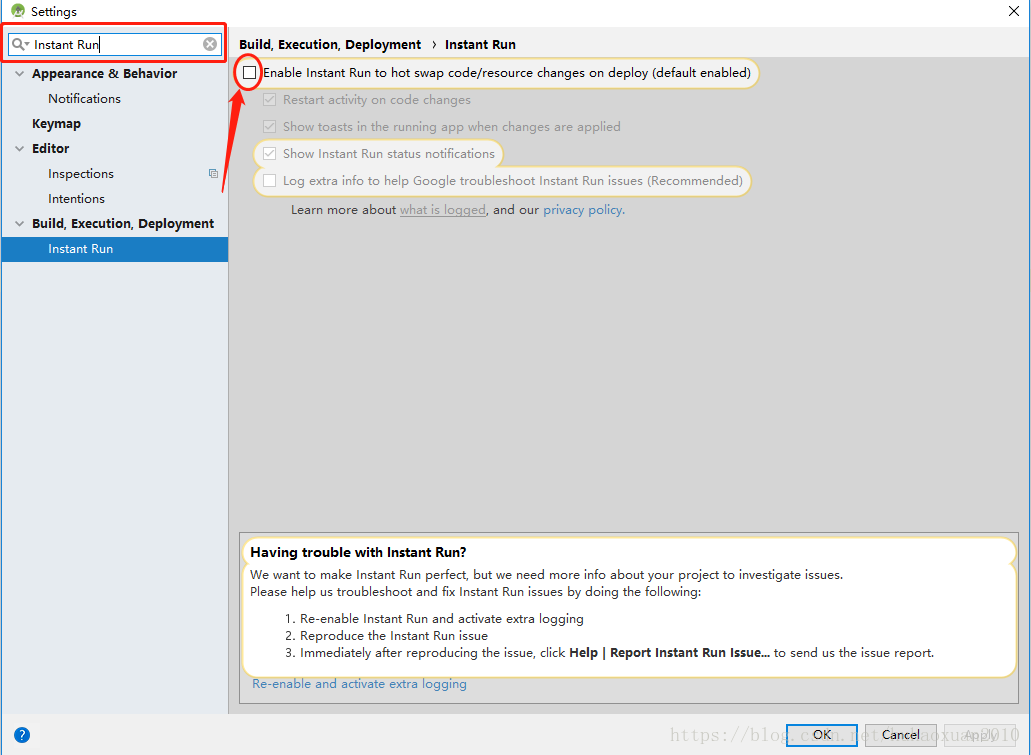
Task: Click 'Help | Report Instant Run Issue...' text
Action: pos(669,653)
